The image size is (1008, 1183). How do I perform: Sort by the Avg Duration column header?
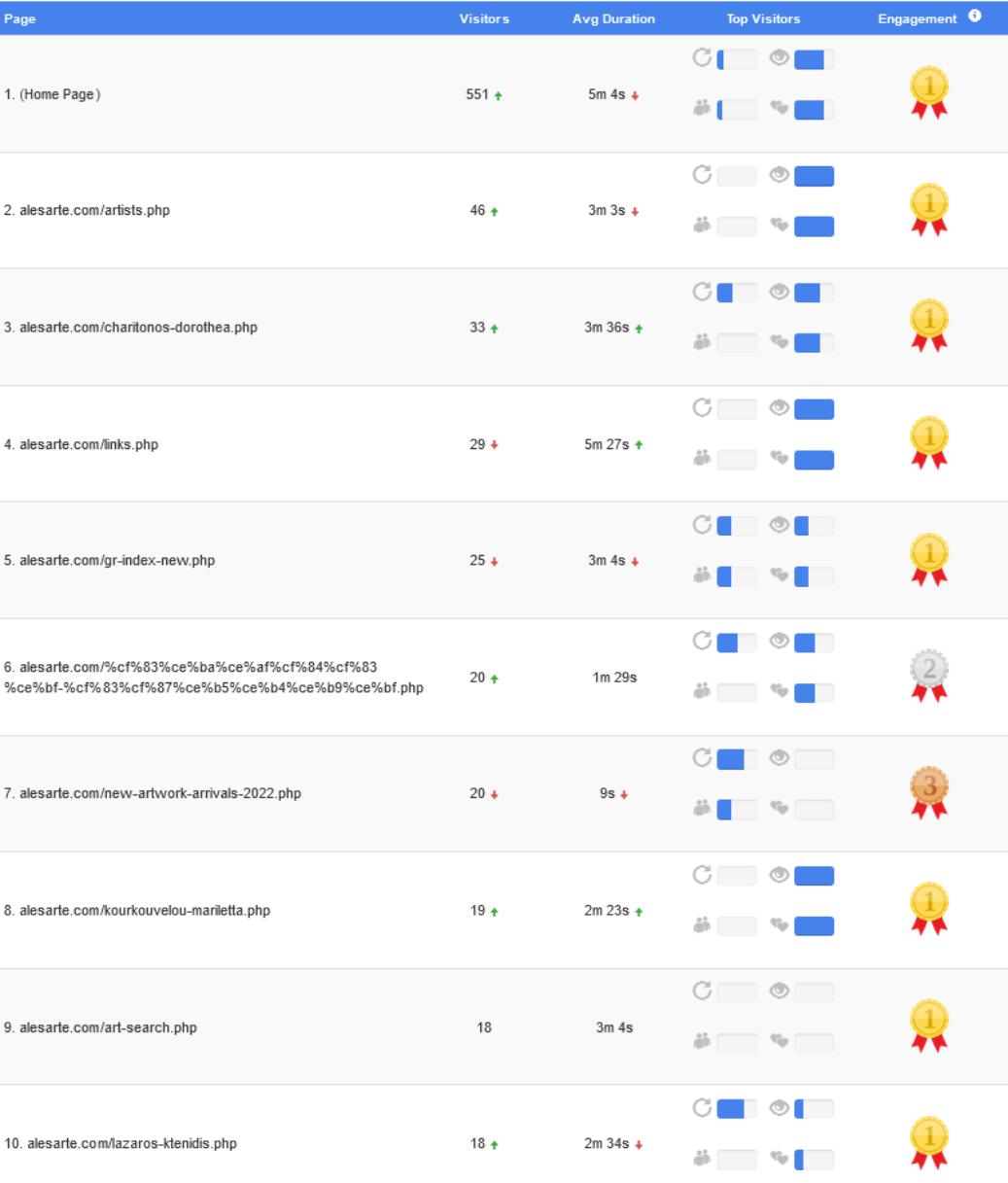tap(613, 18)
